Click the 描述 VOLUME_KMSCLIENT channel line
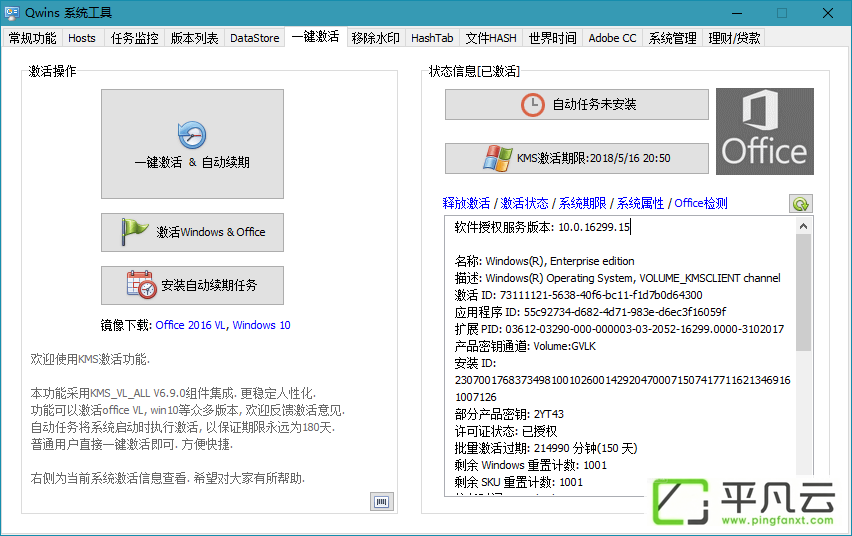Viewport: 852px width, 536px height. 617,278
